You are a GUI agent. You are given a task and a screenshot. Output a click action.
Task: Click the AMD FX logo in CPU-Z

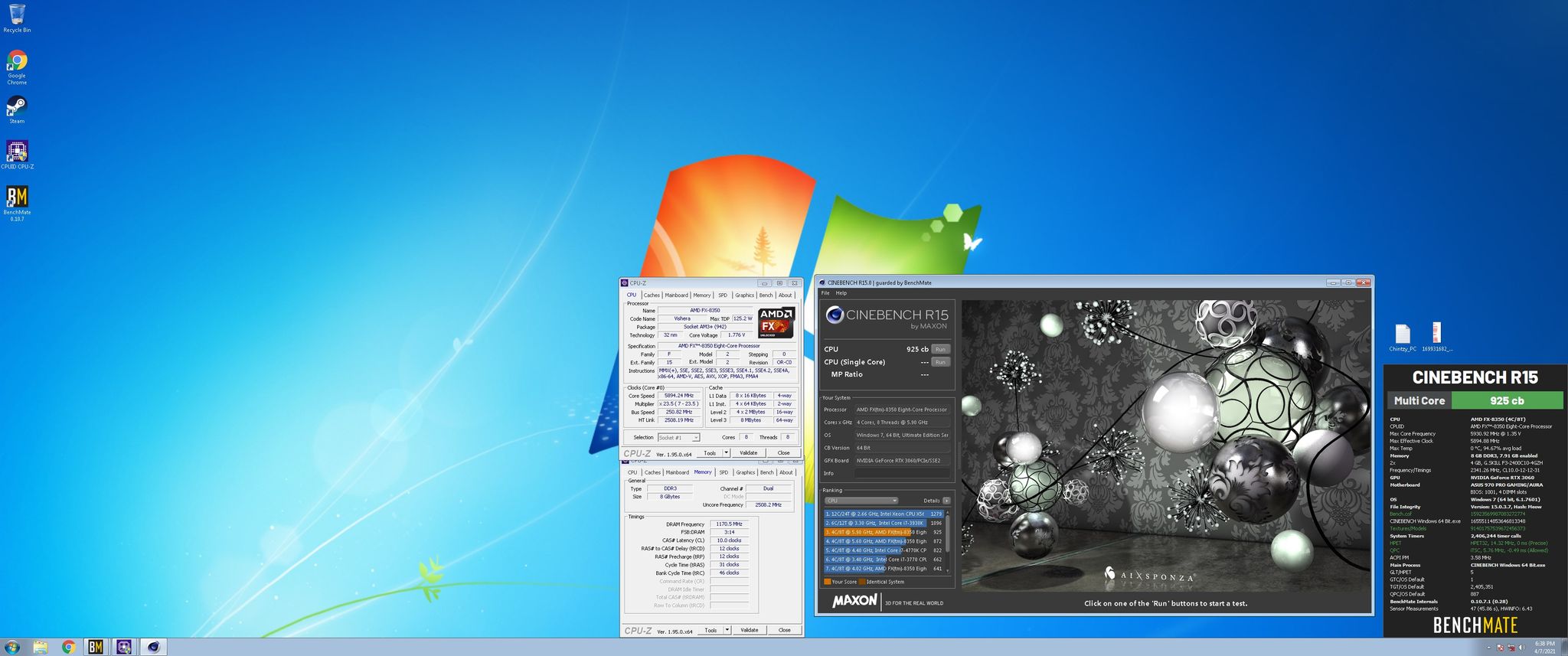pyautogui.click(x=776, y=322)
